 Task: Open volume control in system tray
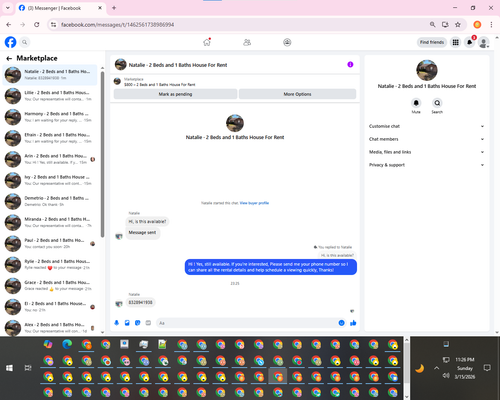(446, 376)
